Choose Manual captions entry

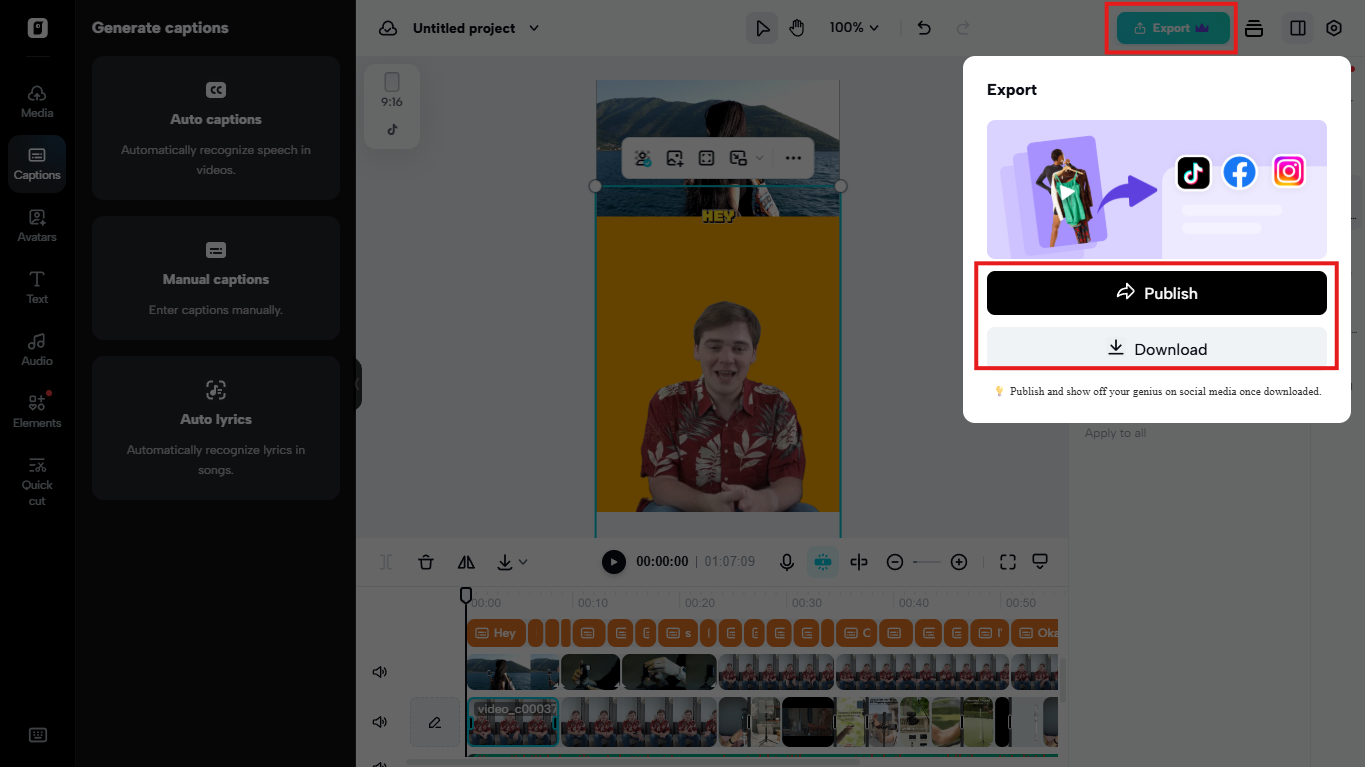(x=215, y=278)
